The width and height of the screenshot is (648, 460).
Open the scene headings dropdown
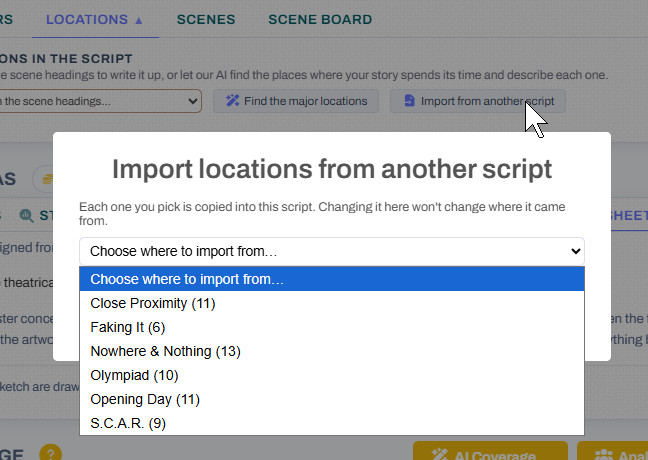point(100,101)
